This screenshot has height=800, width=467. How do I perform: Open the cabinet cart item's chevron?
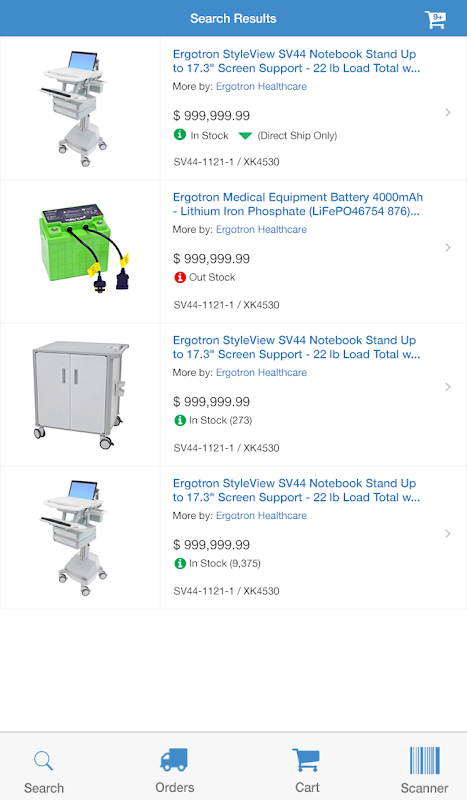point(448,387)
